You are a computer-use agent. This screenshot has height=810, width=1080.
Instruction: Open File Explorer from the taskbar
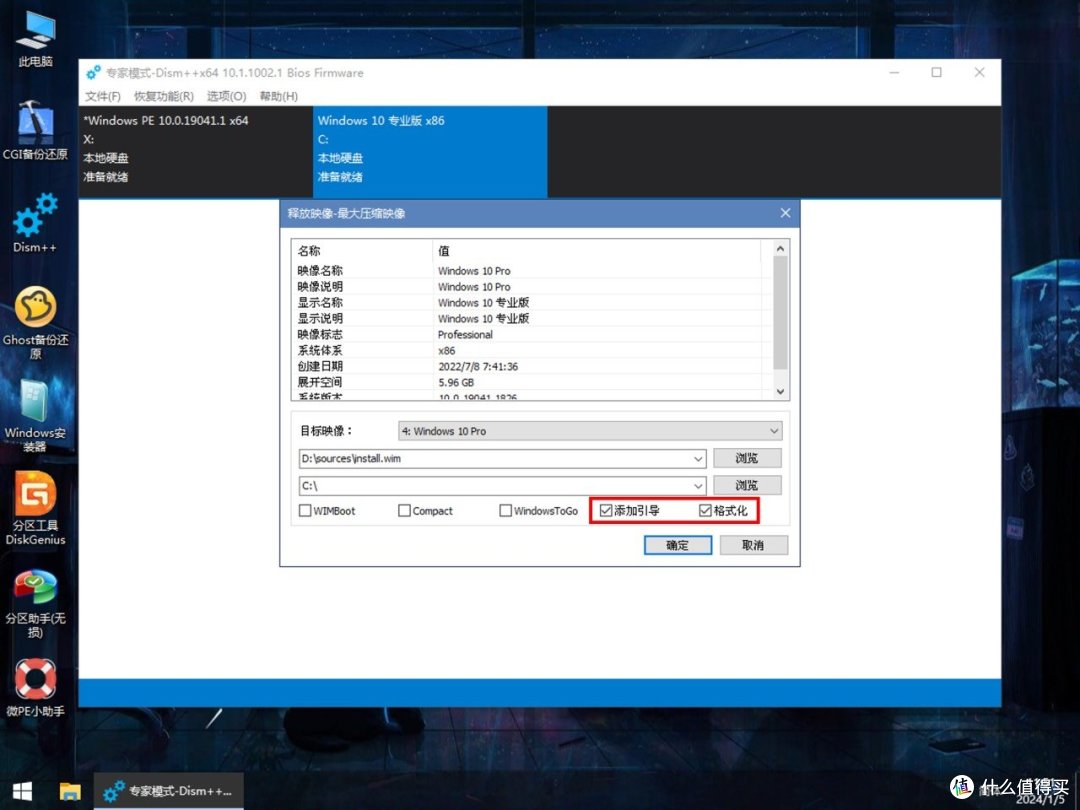(70, 791)
